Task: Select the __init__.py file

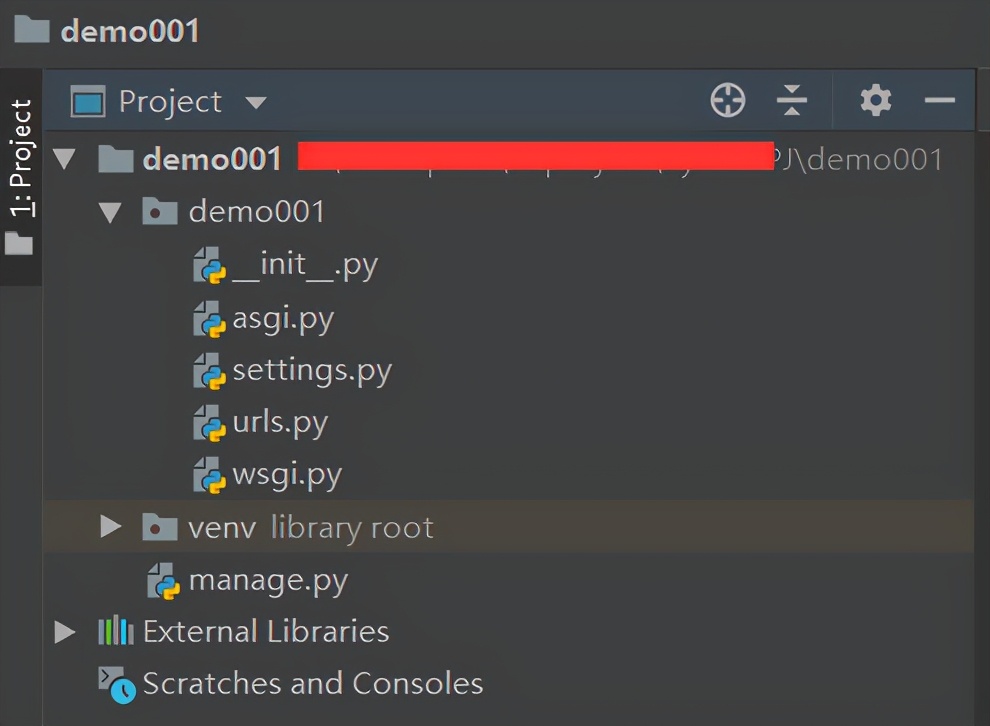Action: (305, 264)
